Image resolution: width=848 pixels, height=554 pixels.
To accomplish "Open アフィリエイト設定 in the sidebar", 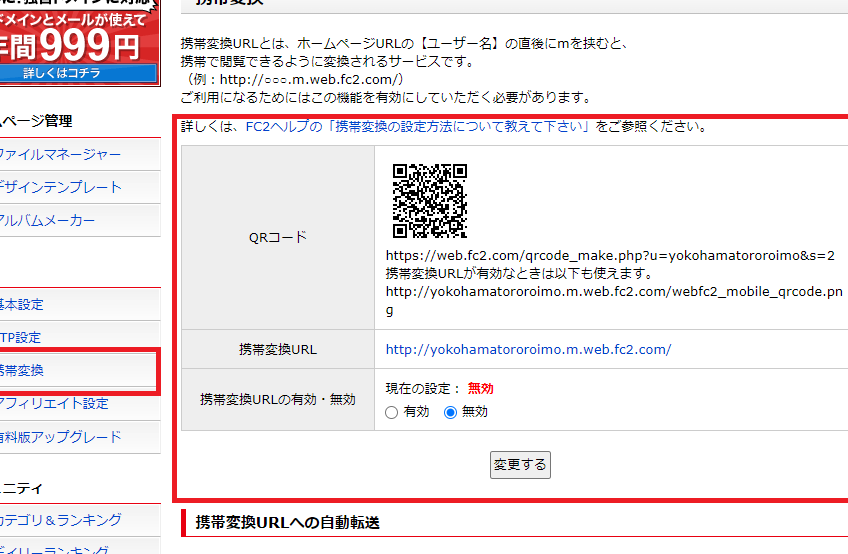I will coord(54,404).
